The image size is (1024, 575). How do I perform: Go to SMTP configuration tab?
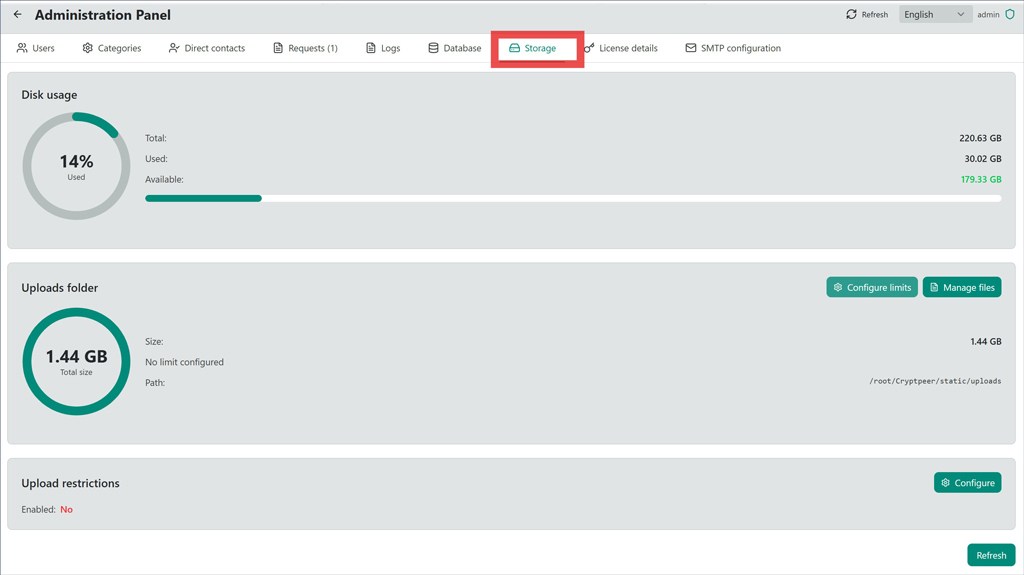733,48
